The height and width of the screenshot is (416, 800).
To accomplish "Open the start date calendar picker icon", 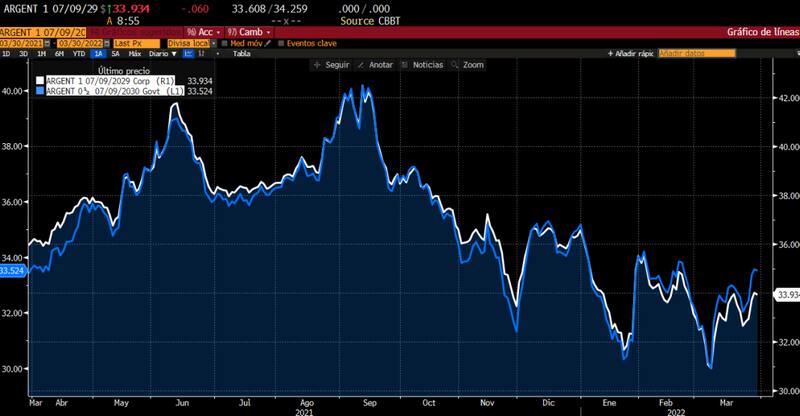I will pyautogui.click(x=46, y=43).
